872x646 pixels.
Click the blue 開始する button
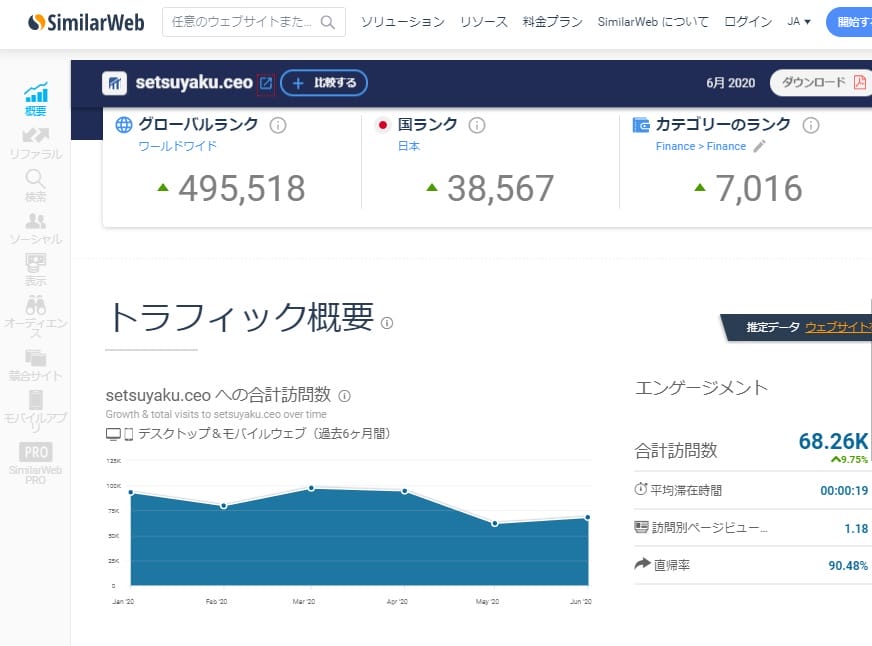click(x=850, y=22)
